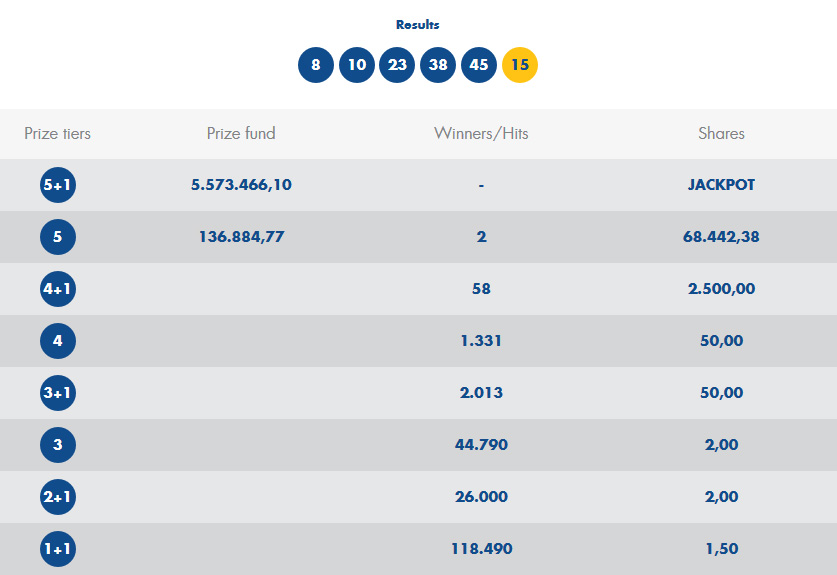Select the number 45 result ball
The image size is (837, 575).
point(479,65)
